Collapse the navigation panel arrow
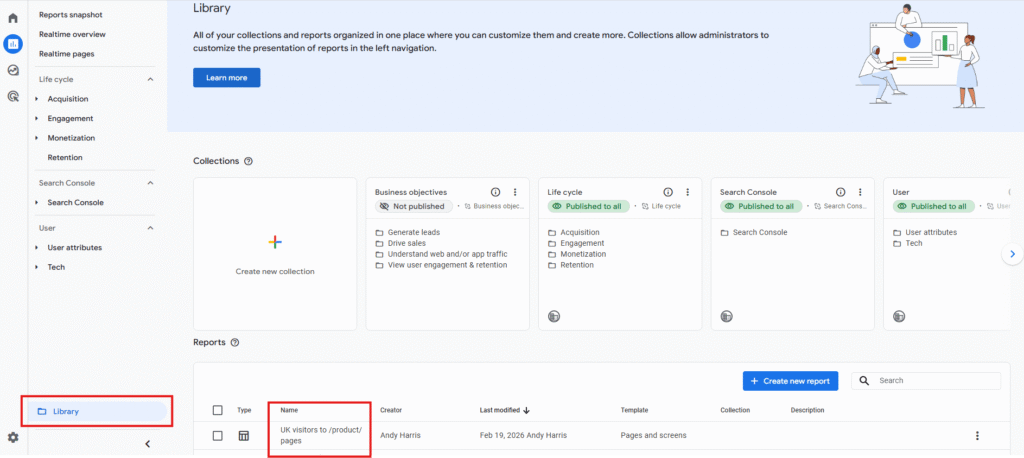1024x458 pixels. (x=148, y=444)
